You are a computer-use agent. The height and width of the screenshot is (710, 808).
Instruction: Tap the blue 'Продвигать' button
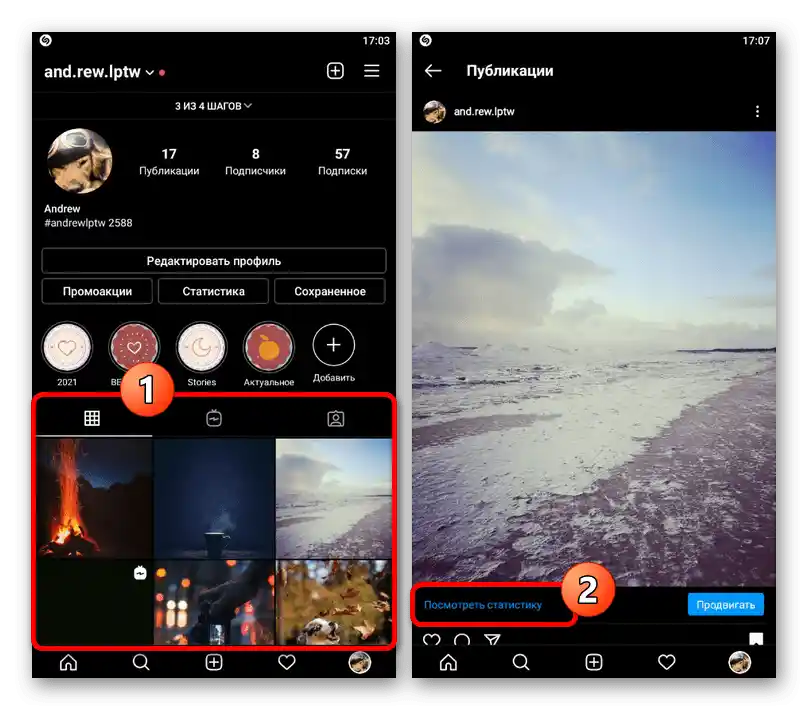click(726, 604)
